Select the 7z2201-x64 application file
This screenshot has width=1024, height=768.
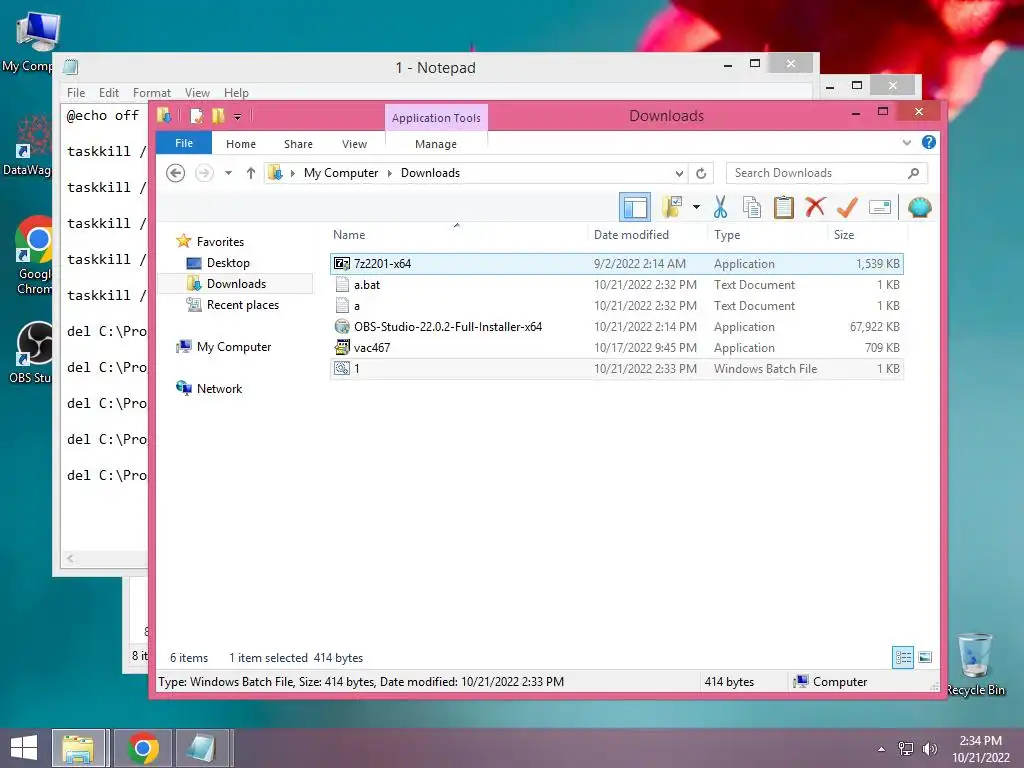[617, 264]
